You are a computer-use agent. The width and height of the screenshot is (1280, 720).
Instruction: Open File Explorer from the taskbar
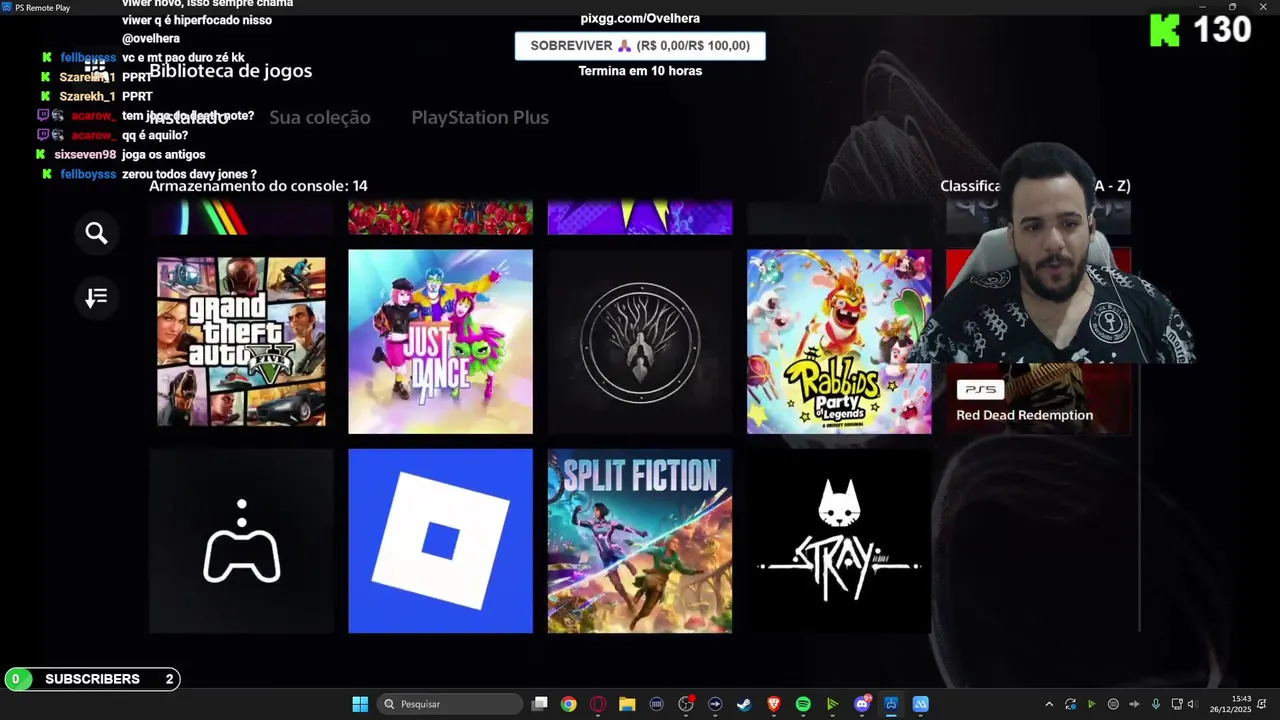(x=627, y=704)
